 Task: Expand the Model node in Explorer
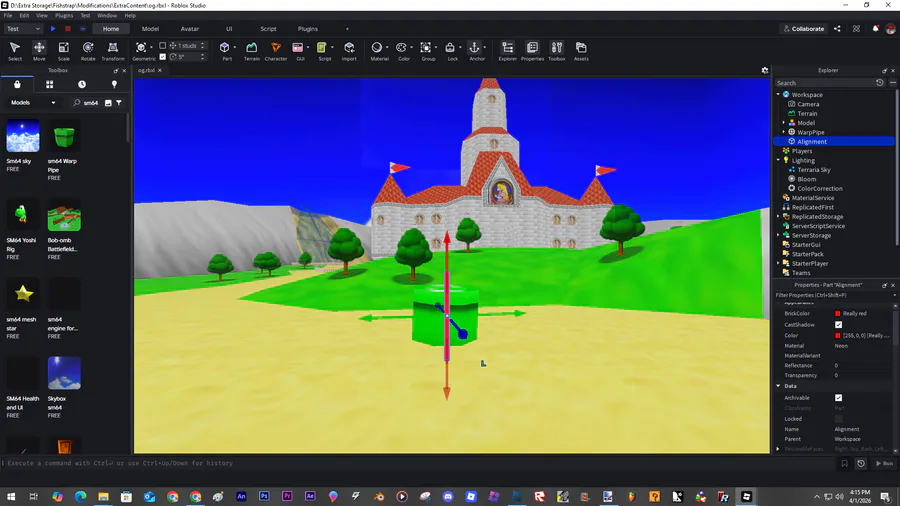[x=783, y=123]
